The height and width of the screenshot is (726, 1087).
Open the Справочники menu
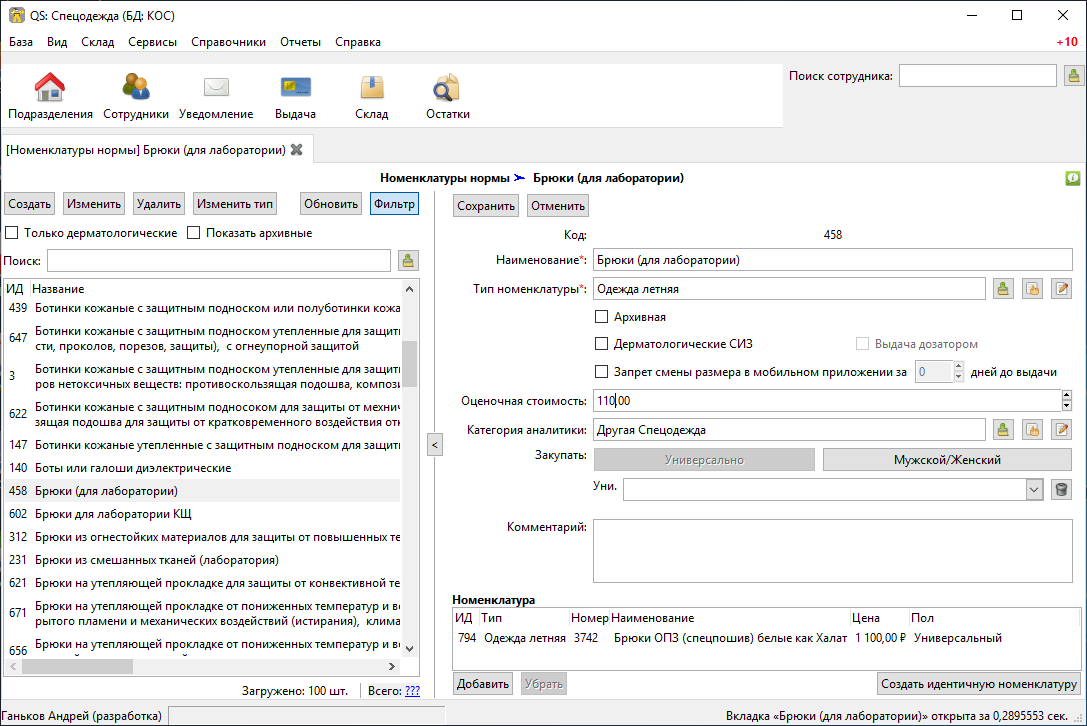pos(229,42)
